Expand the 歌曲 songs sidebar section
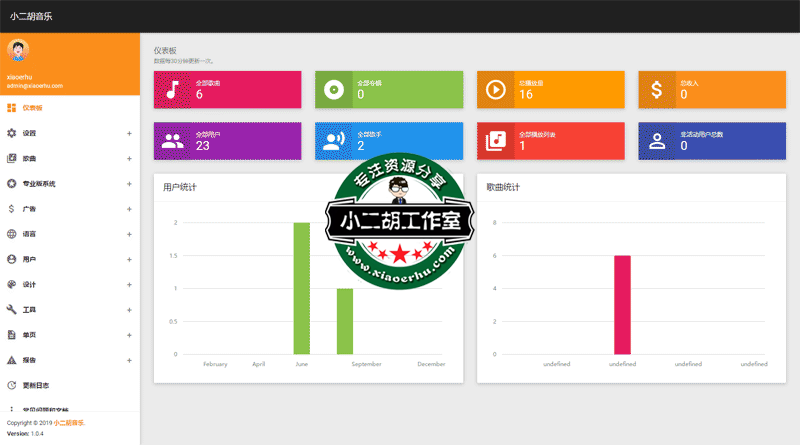Viewport: 800px width, 445px height. pyautogui.click(x=129, y=158)
